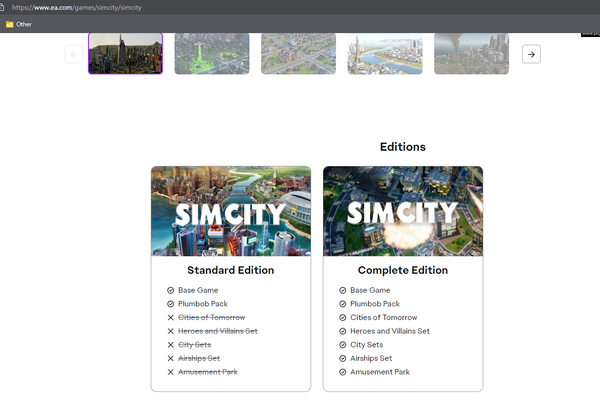Click check icon beside Complete Cities of Tomorrow
This screenshot has height=409, width=600.
pyautogui.click(x=342, y=318)
